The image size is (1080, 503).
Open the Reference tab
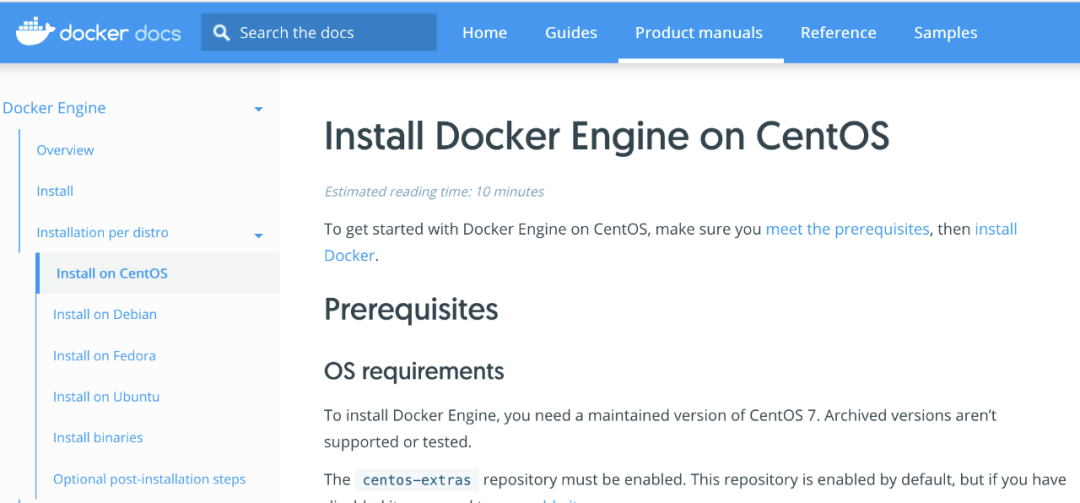tap(838, 33)
